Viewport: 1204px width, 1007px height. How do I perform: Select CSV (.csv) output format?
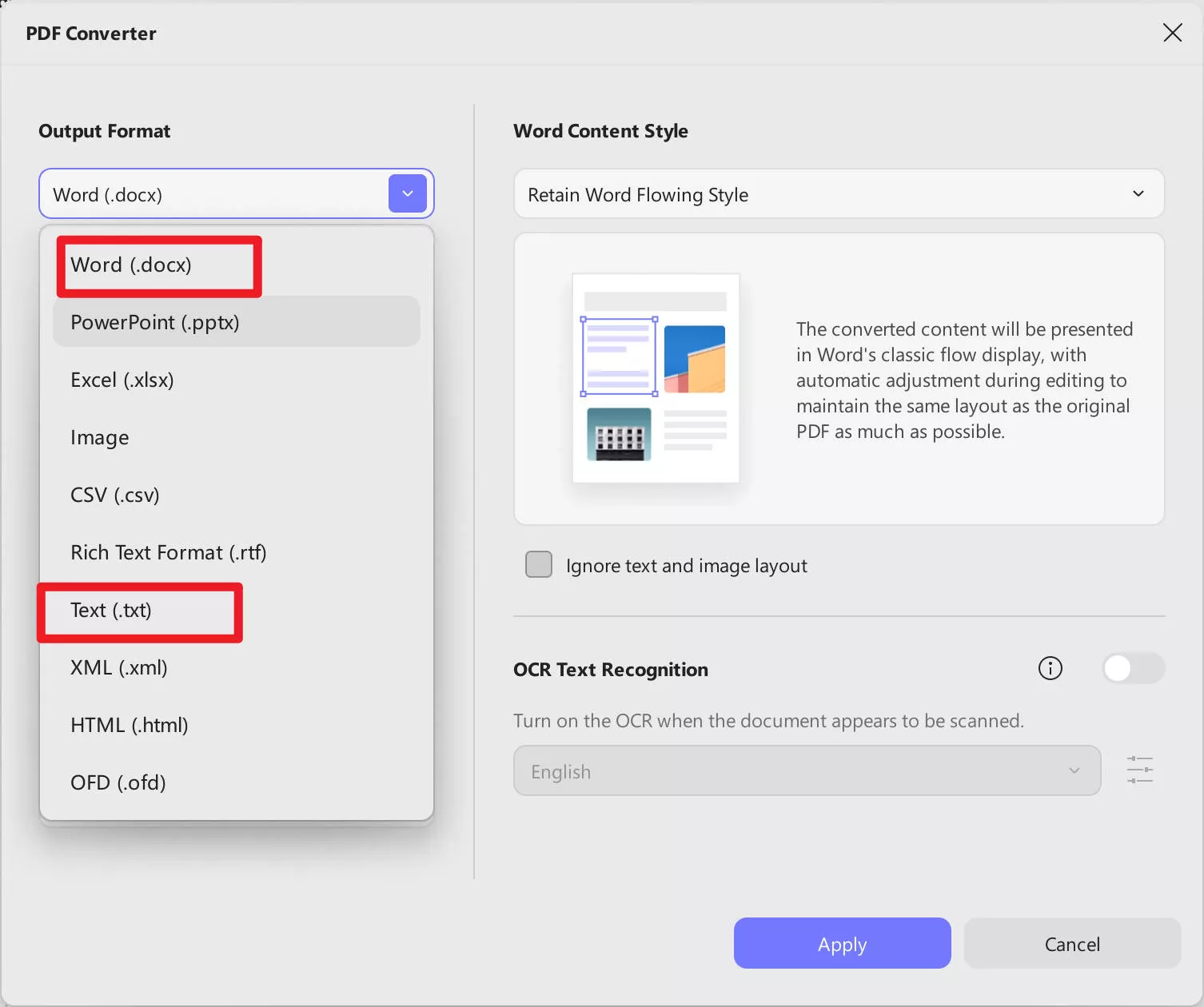point(115,495)
